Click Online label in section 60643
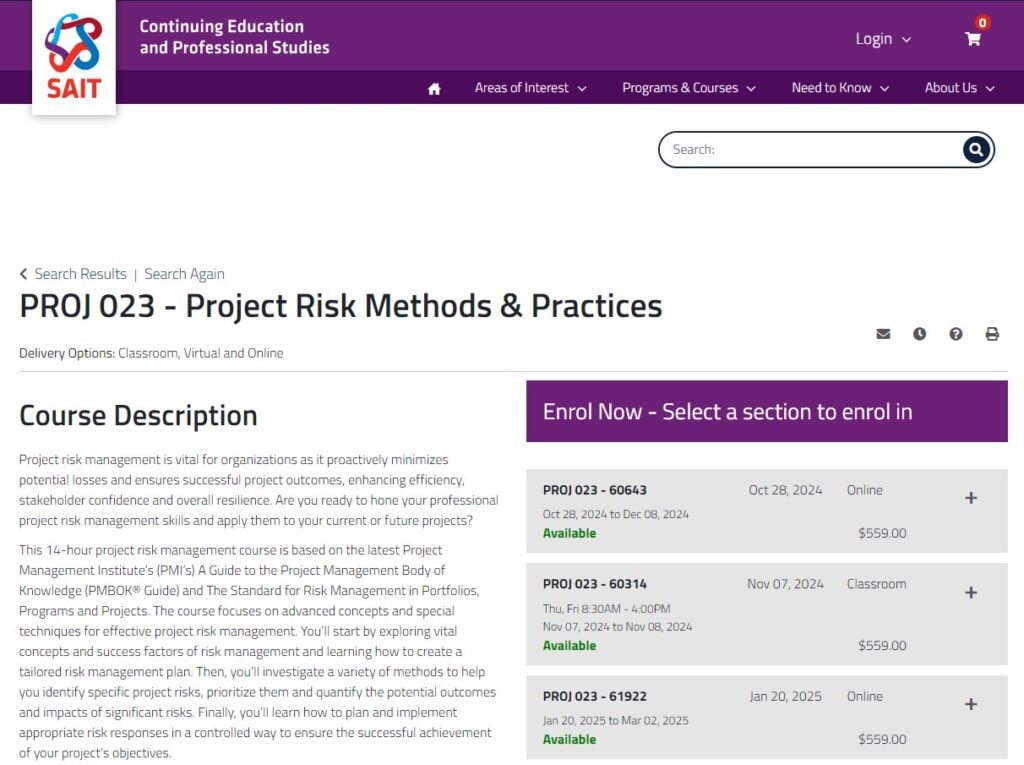The width and height of the screenshot is (1024, 765). 865,490
